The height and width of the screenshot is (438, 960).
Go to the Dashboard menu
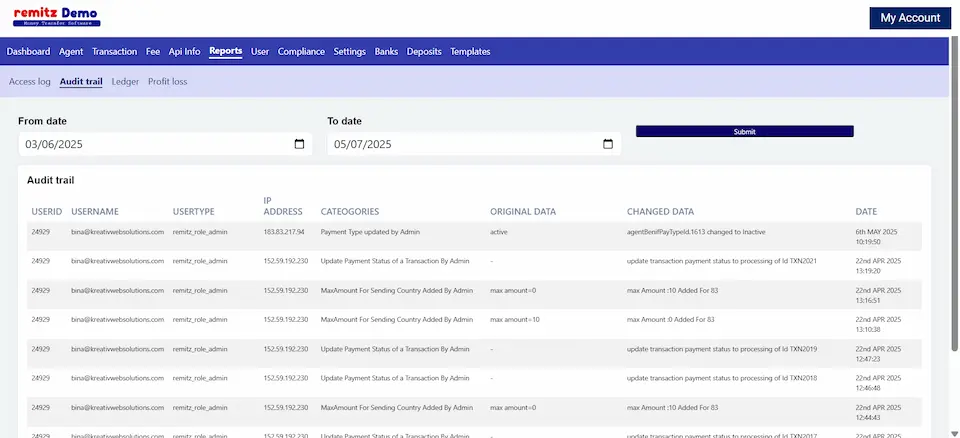coord(28,51)
